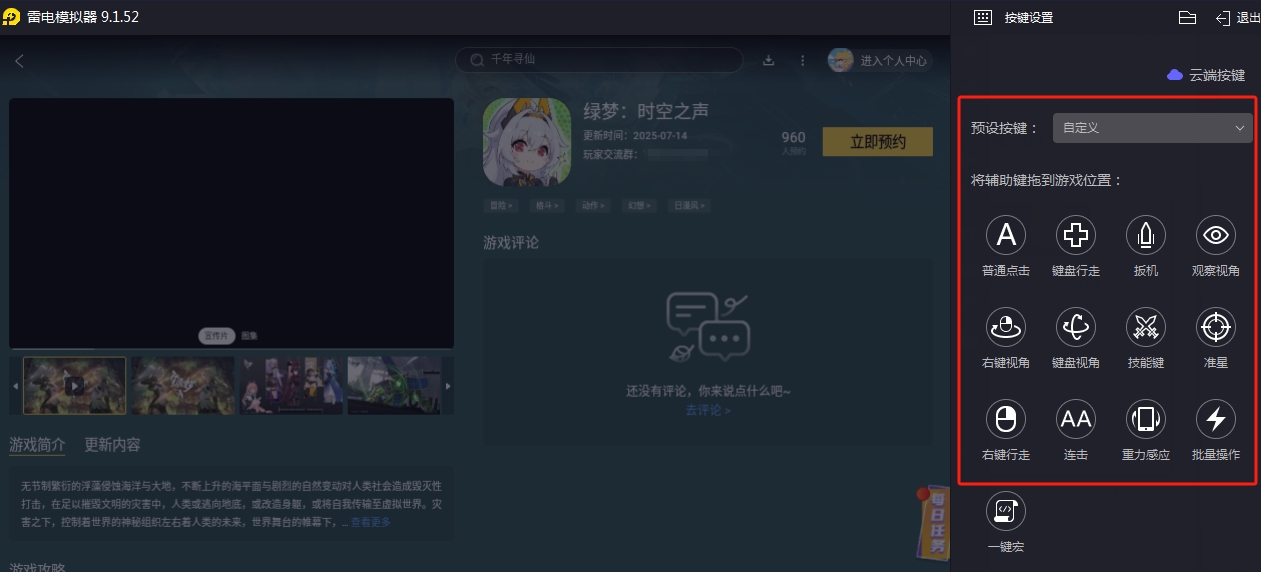Select the 键盘视角 key icon

[x=1076, y=327]
